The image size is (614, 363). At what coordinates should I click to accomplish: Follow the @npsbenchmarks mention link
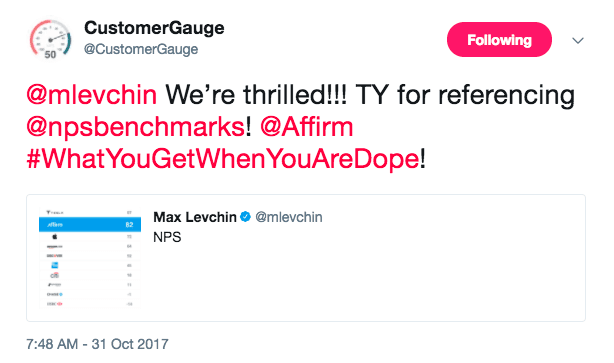(136, 127)
